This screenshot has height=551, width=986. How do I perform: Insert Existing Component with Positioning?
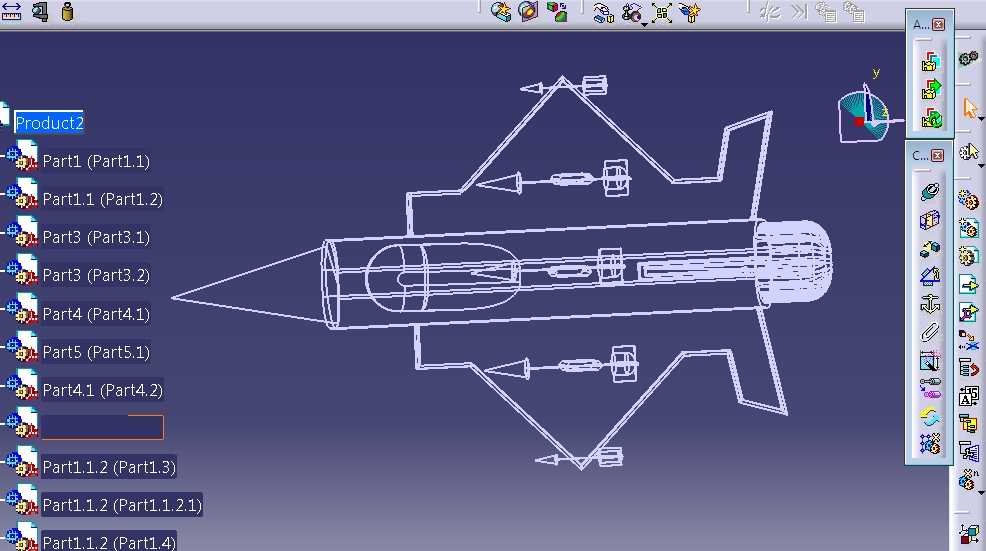[968, 312]
